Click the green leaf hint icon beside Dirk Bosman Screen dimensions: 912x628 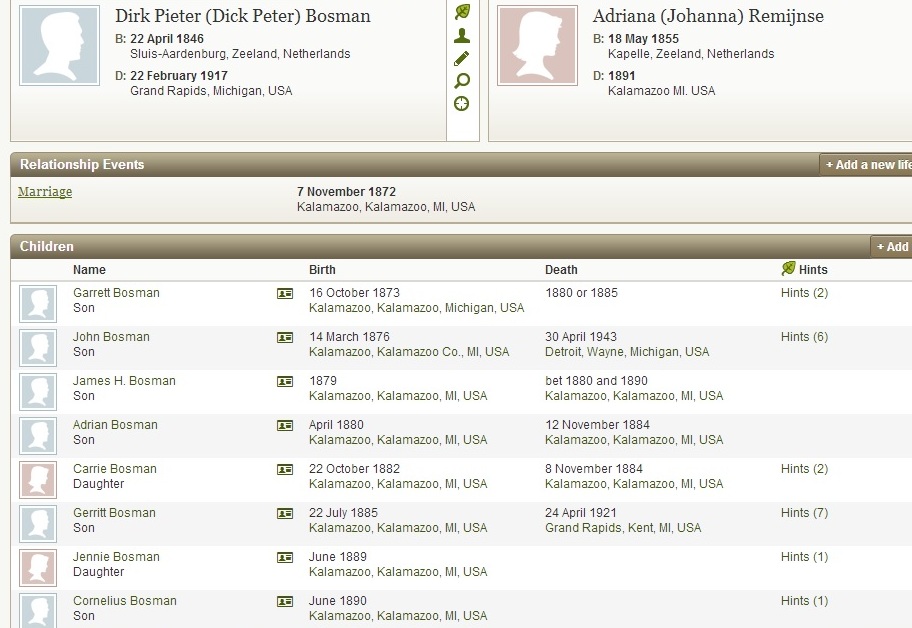click(462, 12)
